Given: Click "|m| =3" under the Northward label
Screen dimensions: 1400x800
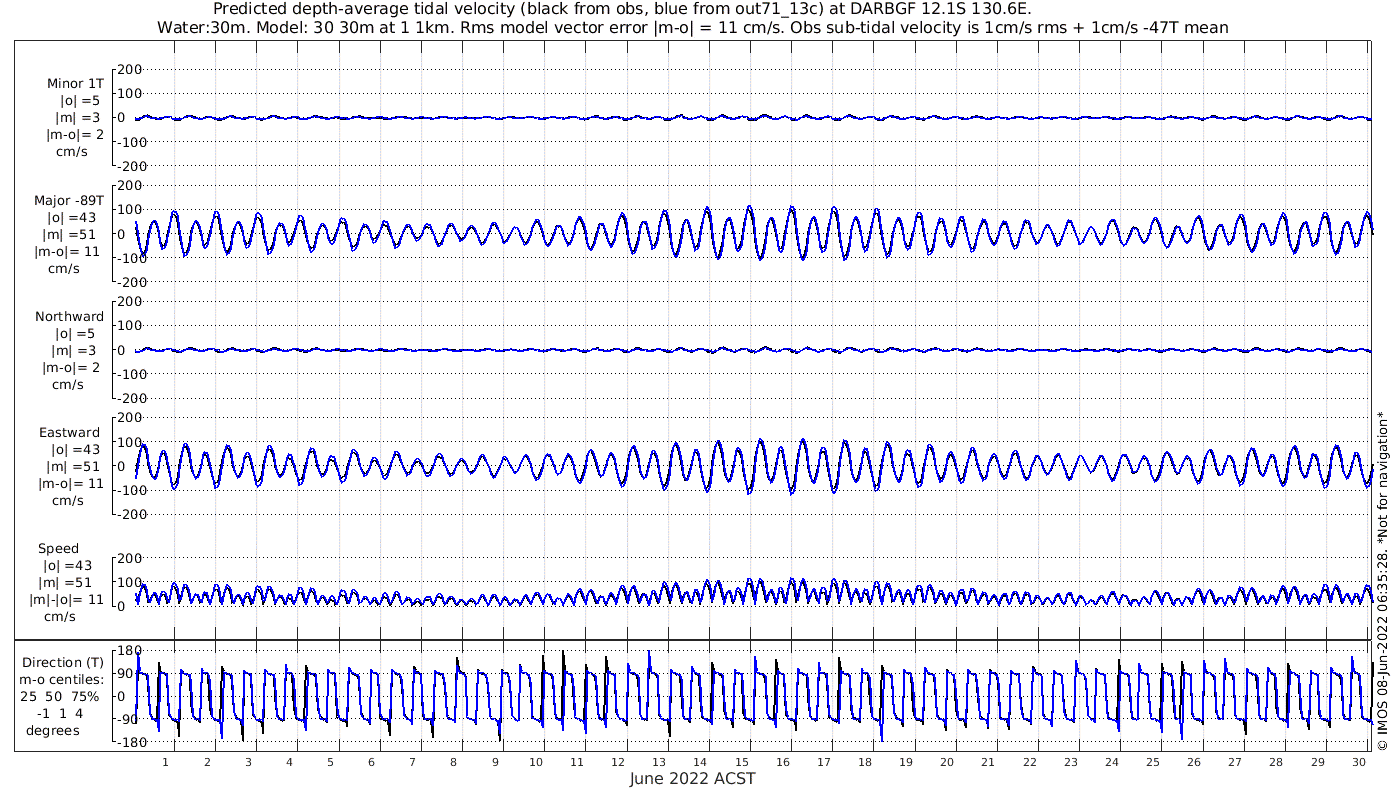Looking at the screenshot, I should tap(76, 351).
